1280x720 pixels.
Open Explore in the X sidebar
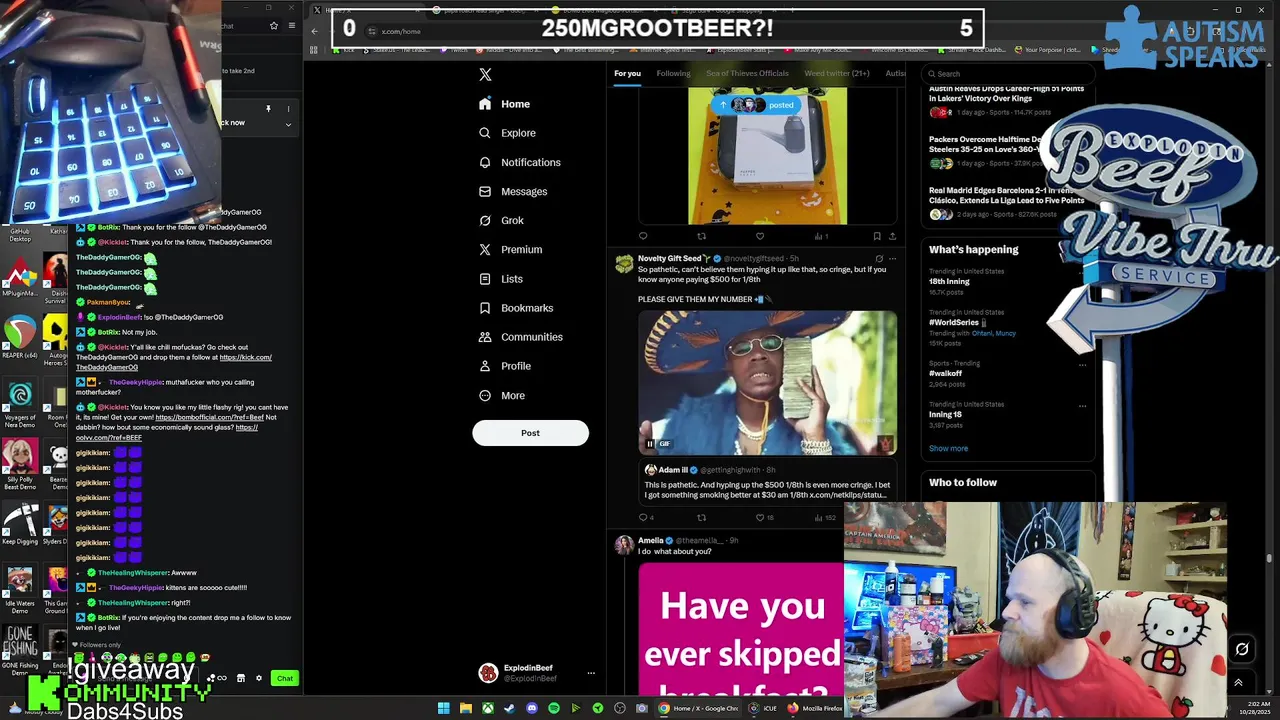click(507, 133)
